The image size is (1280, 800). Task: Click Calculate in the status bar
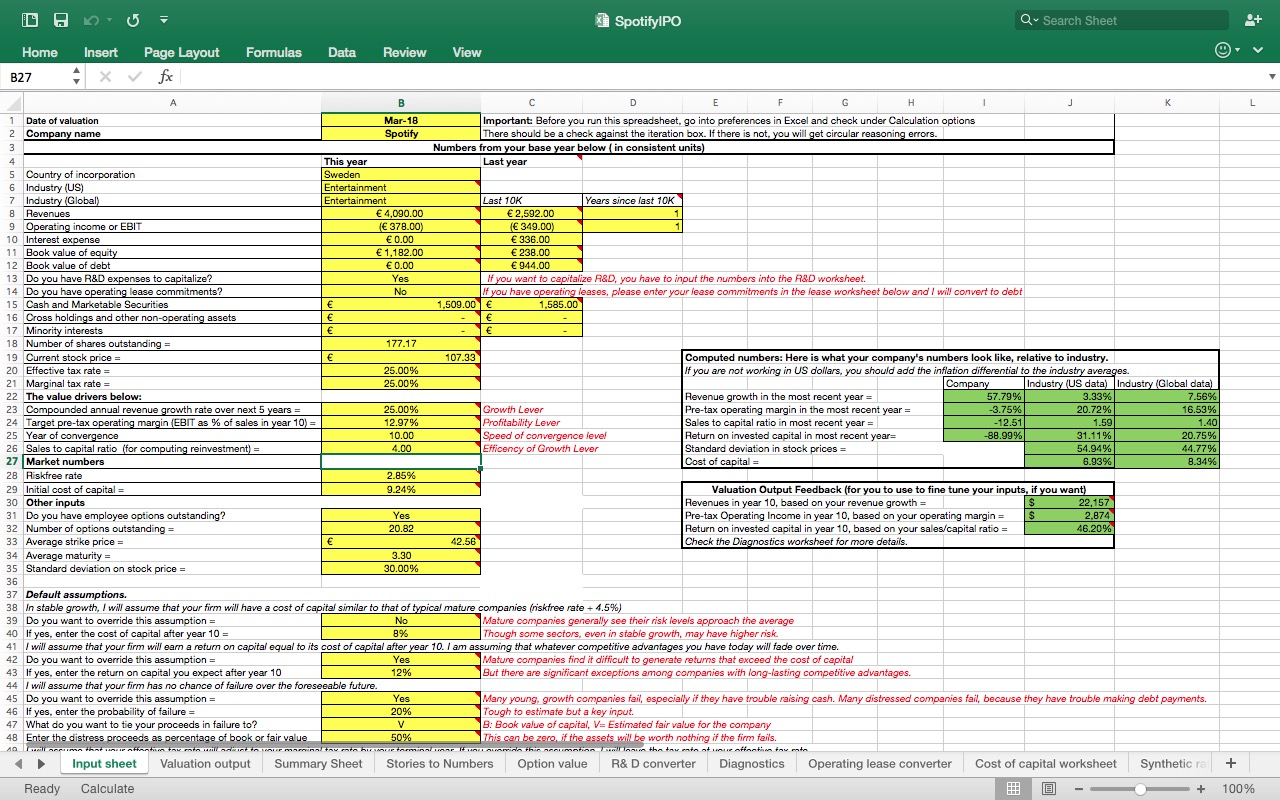point(107,788)
